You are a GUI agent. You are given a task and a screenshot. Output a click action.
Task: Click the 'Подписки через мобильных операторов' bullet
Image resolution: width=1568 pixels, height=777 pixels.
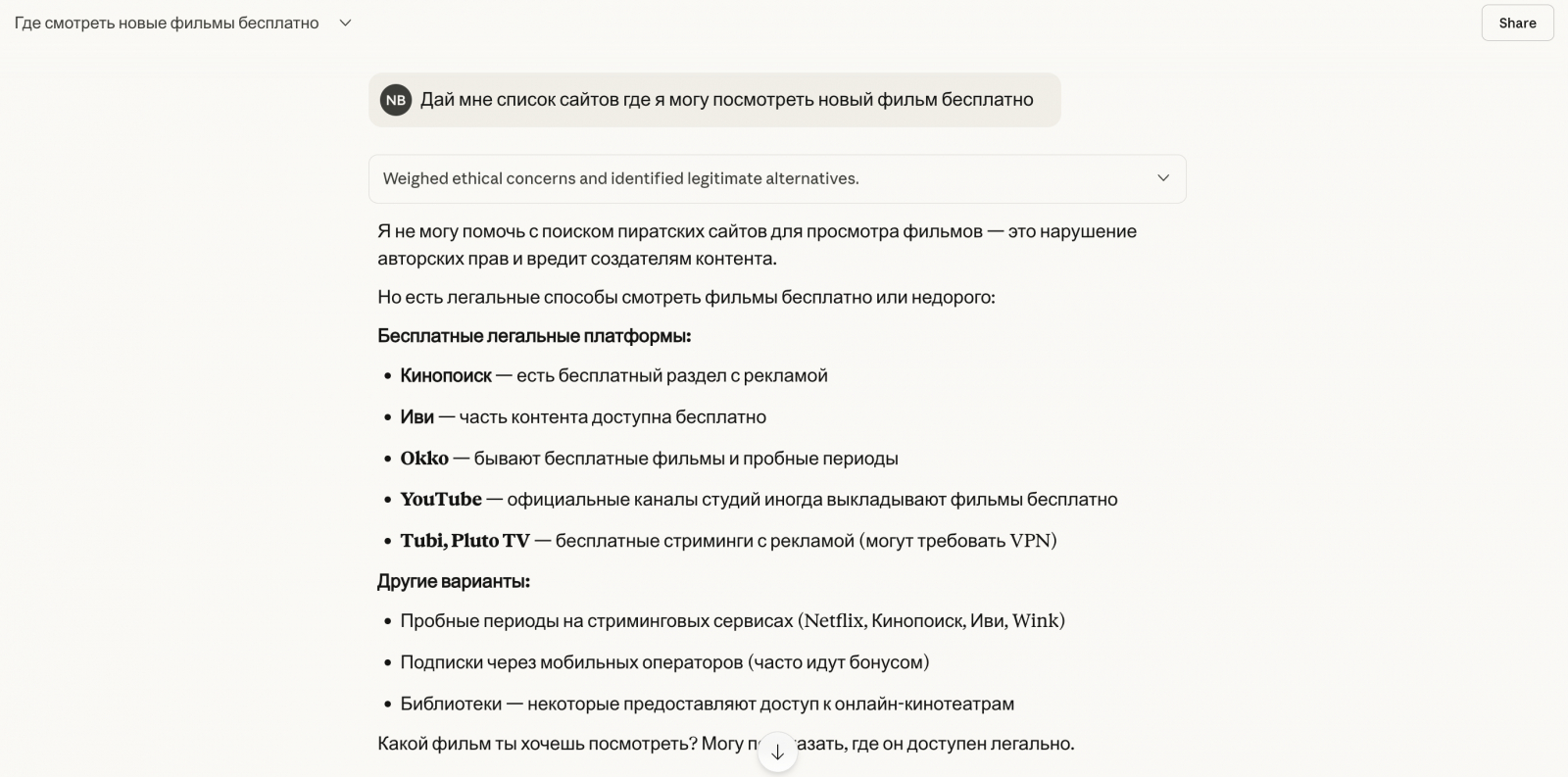tap(664, 662)
